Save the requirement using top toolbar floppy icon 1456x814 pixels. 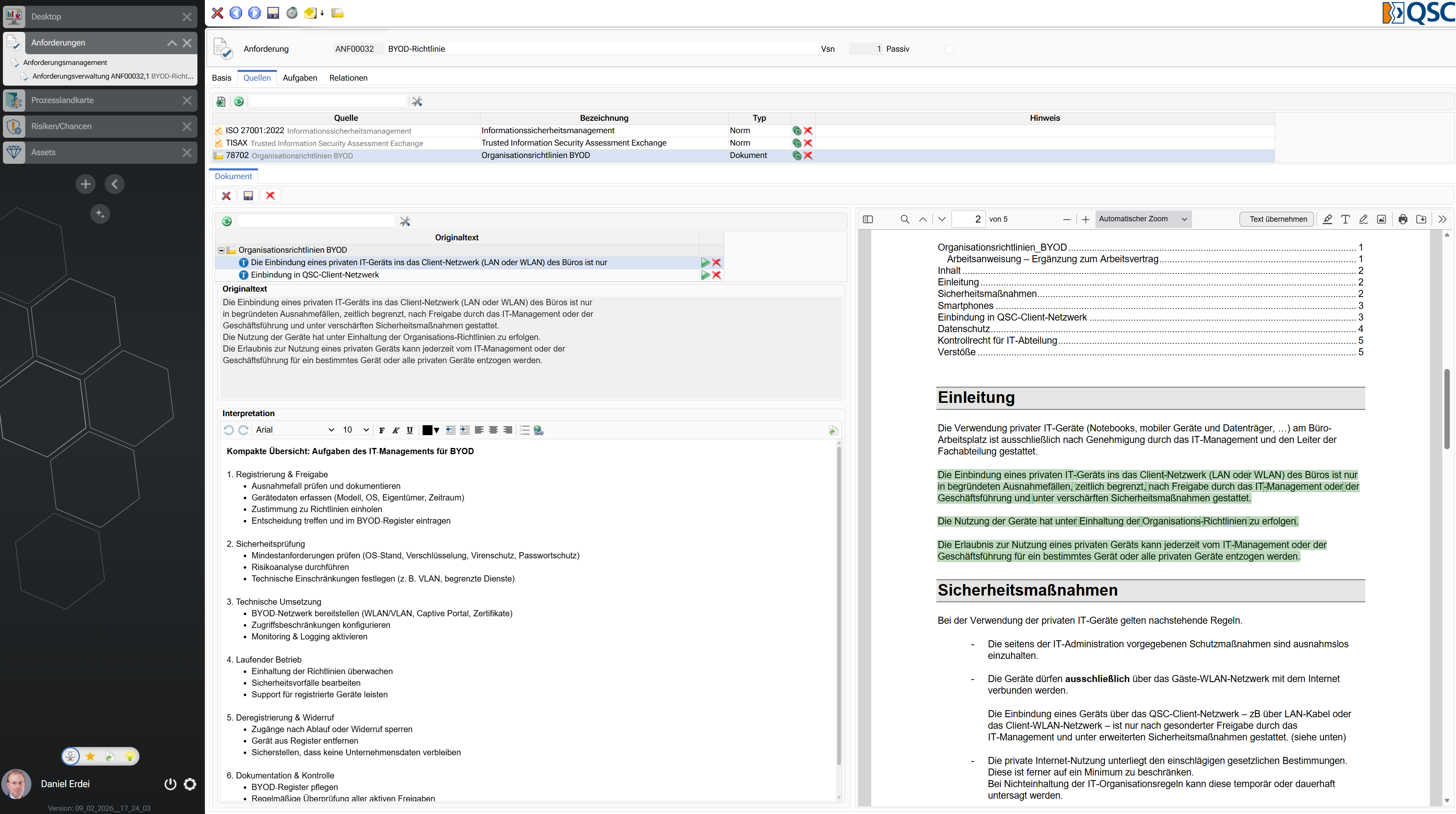point(273,13)
